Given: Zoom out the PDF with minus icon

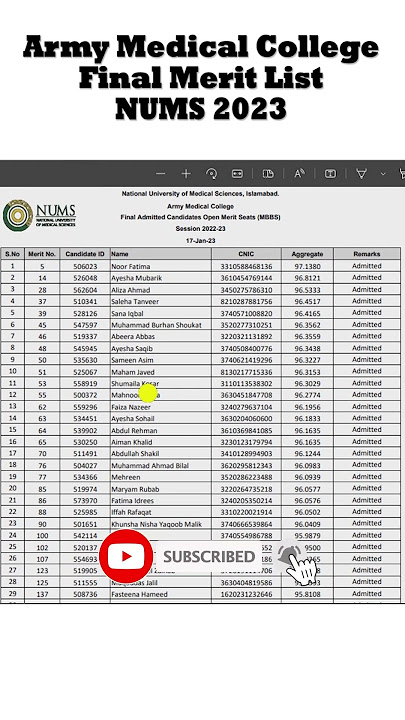Looking at the screenshot, I should click(160, 174).
